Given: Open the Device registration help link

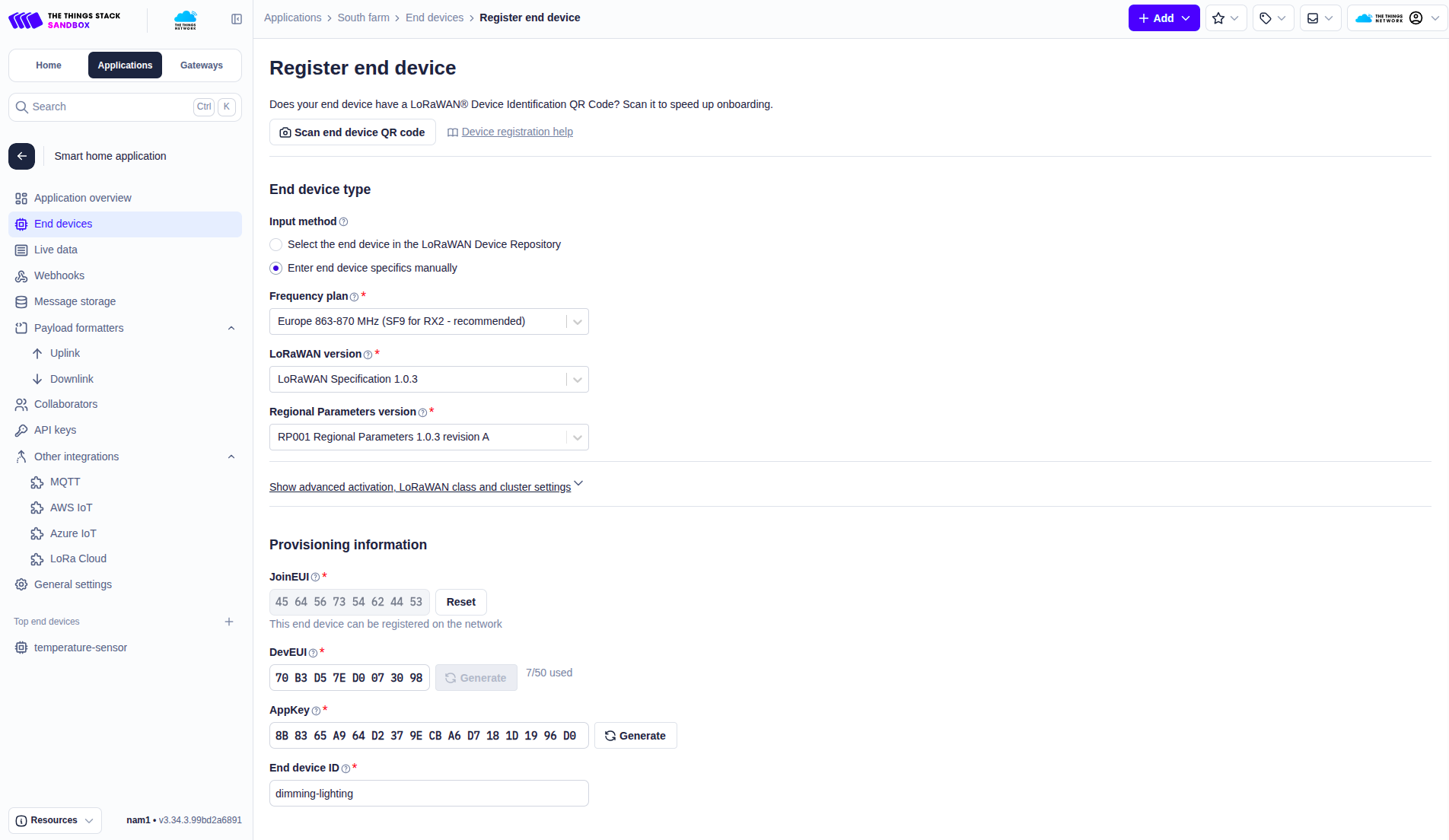Looking at the screenshot, I should [x=517, y=132].
